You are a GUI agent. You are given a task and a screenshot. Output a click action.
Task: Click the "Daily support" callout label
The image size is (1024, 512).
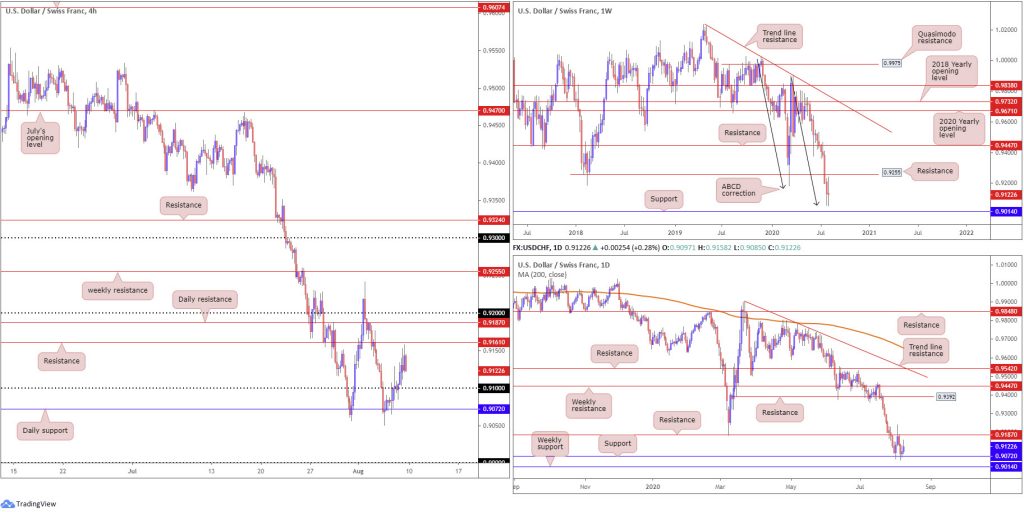click(47, 429)
